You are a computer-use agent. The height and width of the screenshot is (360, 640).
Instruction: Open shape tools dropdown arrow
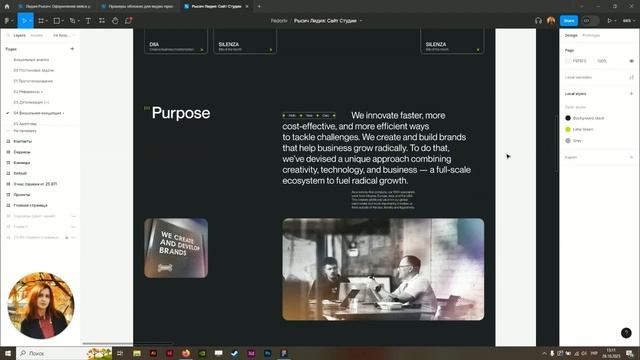pyautogui.click(x=62, y=21)
